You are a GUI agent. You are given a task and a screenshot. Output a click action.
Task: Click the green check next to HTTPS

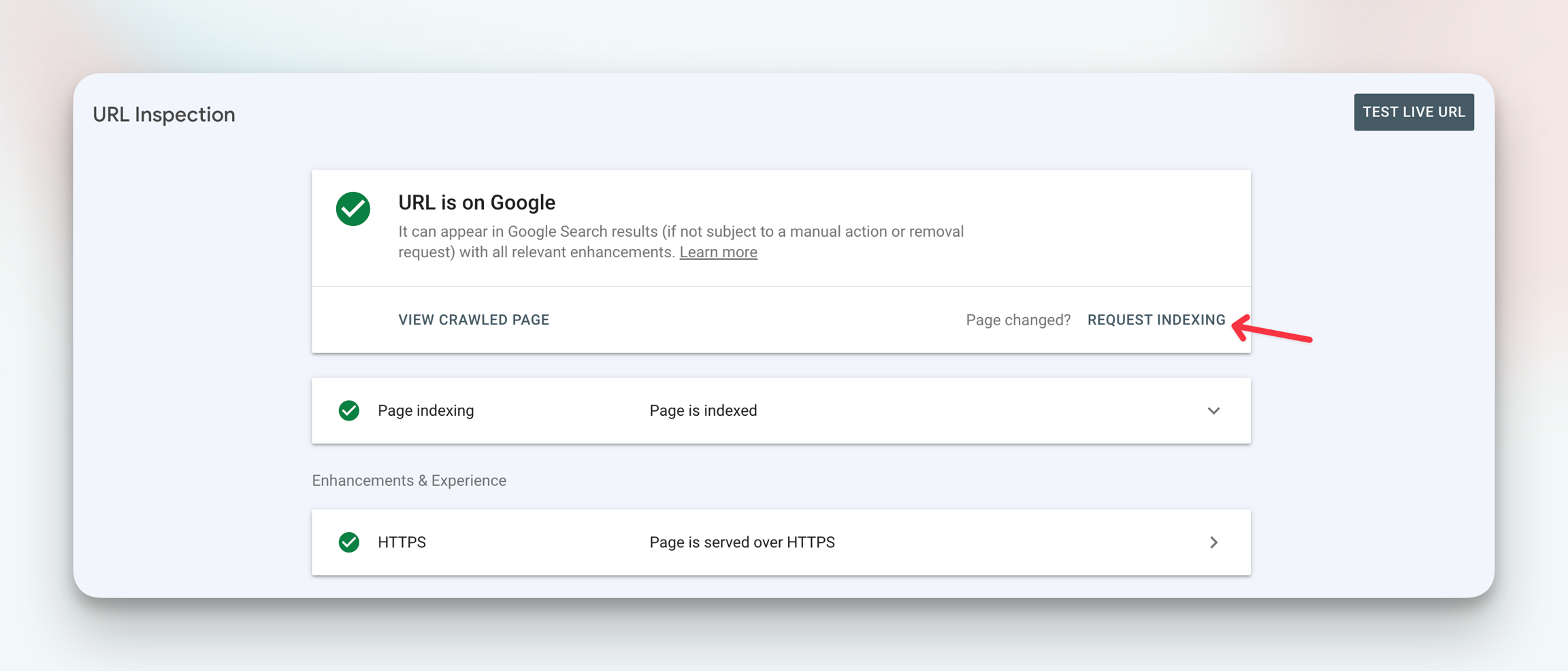pos(349,542)
